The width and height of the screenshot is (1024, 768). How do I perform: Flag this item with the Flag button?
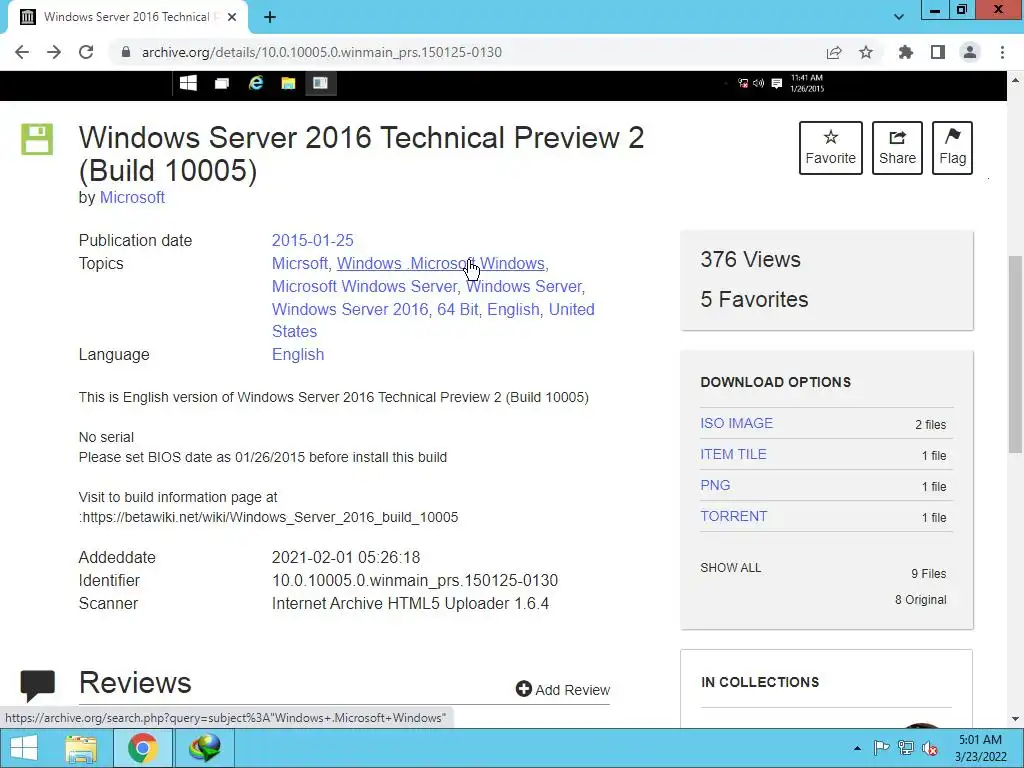[x=952, y=148]
